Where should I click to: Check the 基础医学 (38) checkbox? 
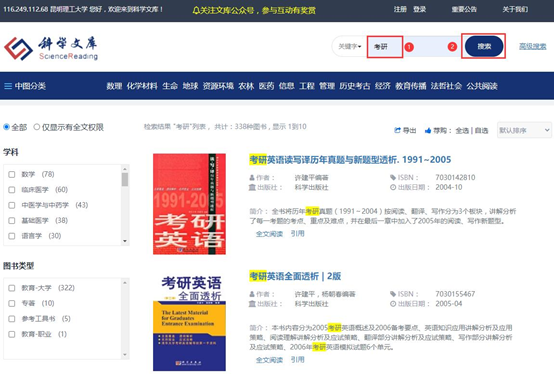click(x=12, y=221)
